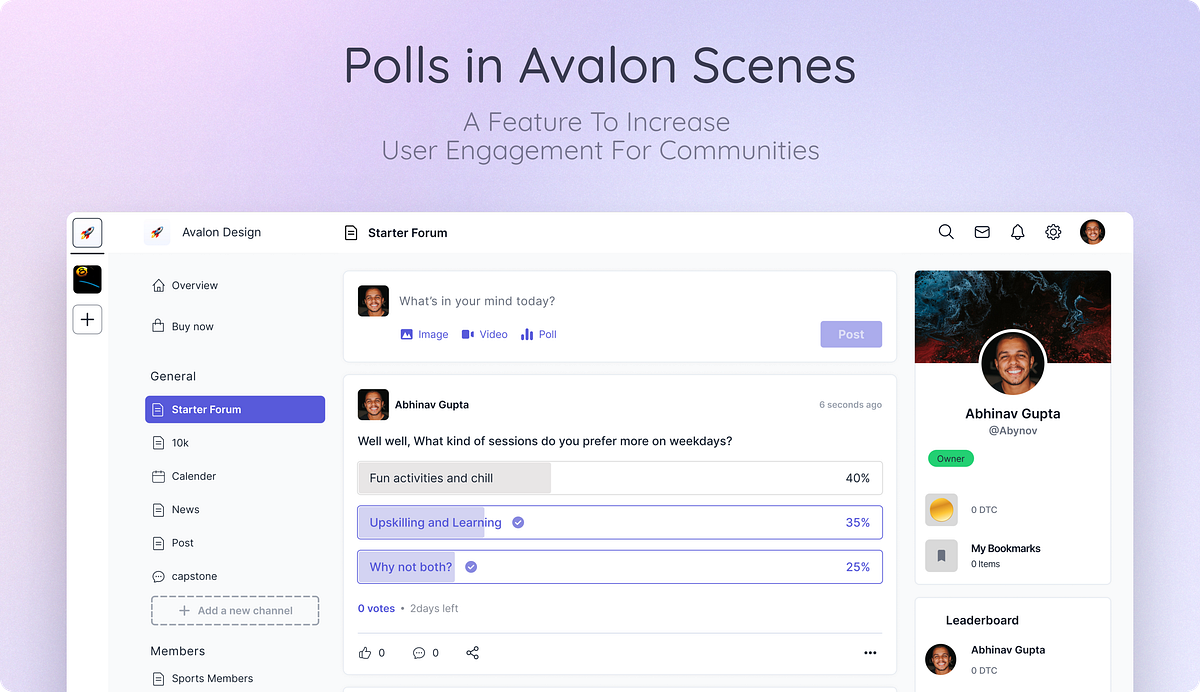Click the Post button

click(851, 334)
